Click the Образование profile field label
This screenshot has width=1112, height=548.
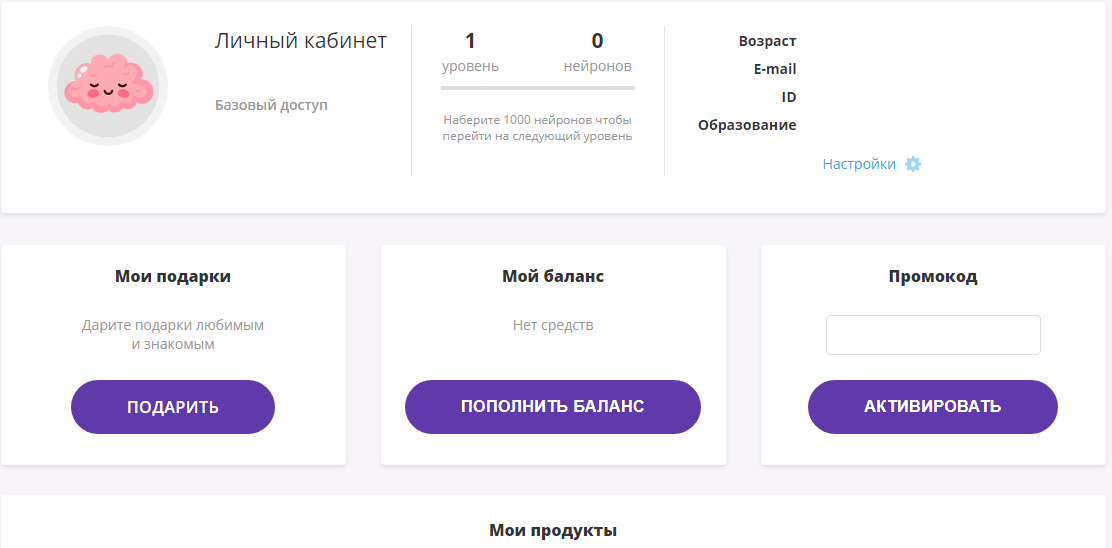coord(747,125)
